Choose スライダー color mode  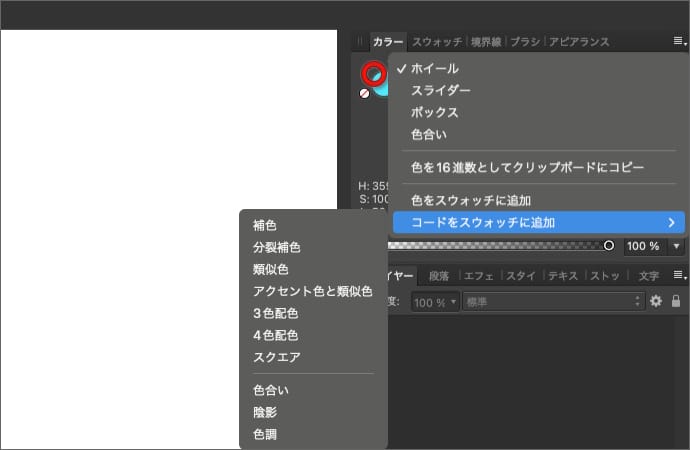point(440,90)
